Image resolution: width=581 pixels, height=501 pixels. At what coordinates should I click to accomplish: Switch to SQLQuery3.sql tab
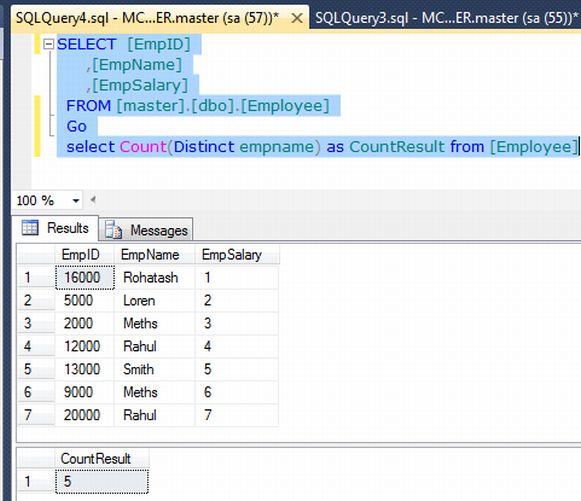(446, 18)
